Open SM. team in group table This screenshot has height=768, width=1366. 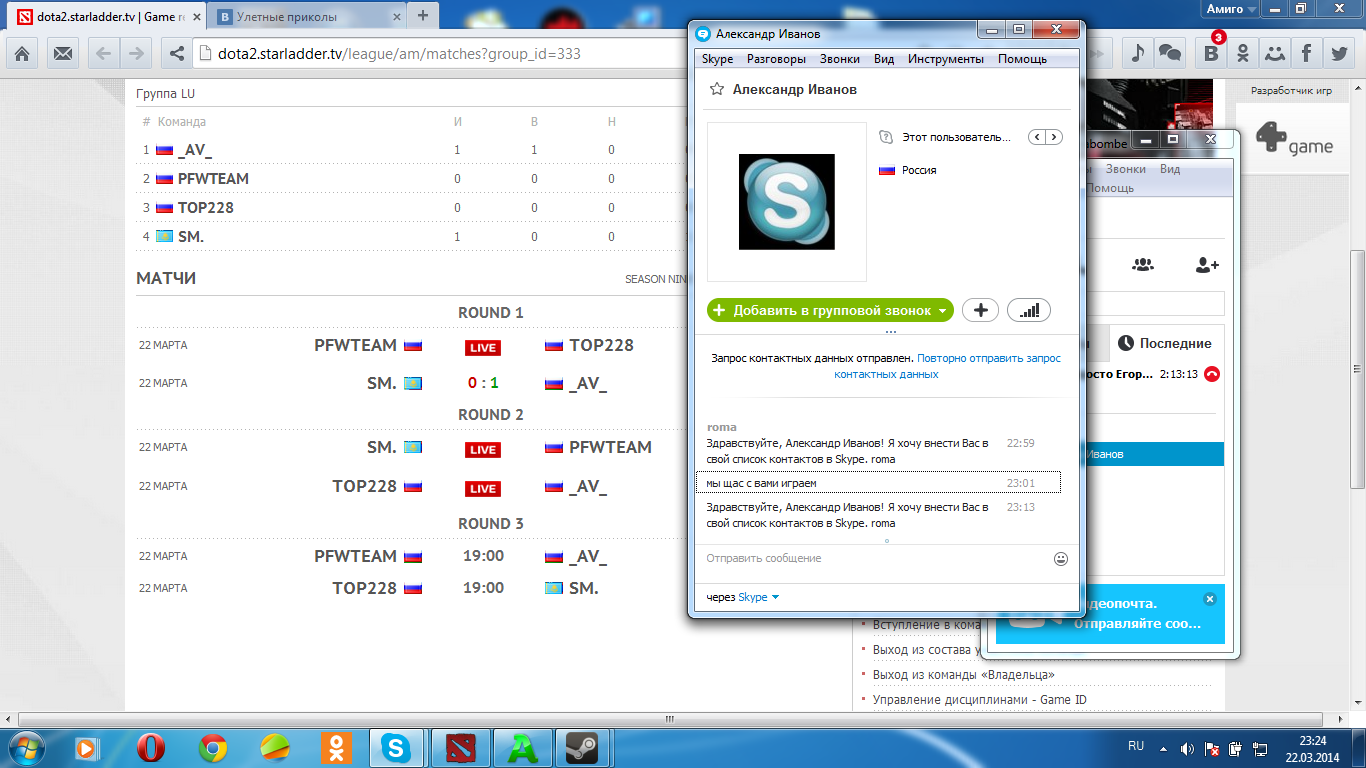tap(190, 237)
